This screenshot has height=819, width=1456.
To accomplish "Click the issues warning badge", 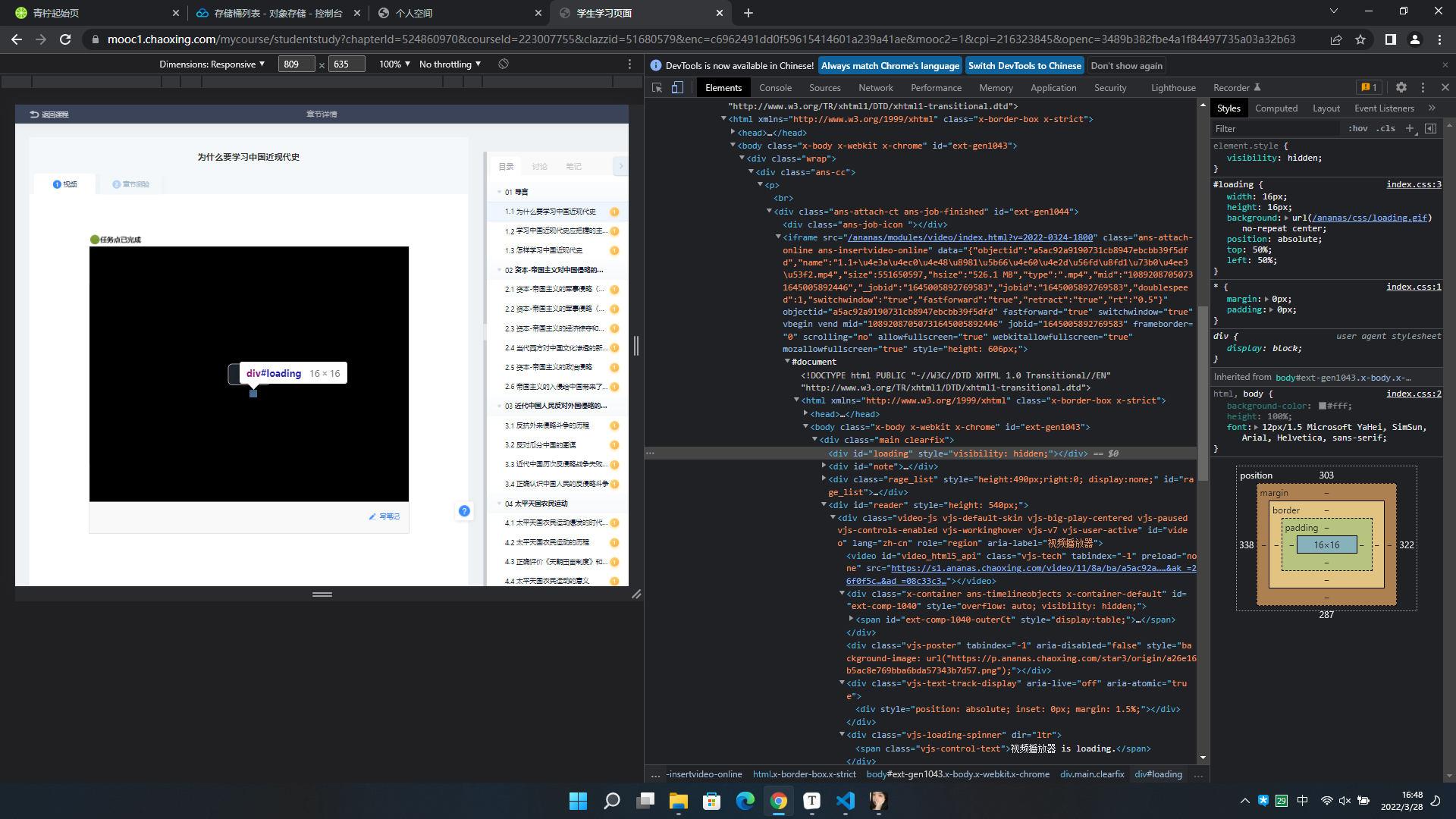I will 1369,88.
